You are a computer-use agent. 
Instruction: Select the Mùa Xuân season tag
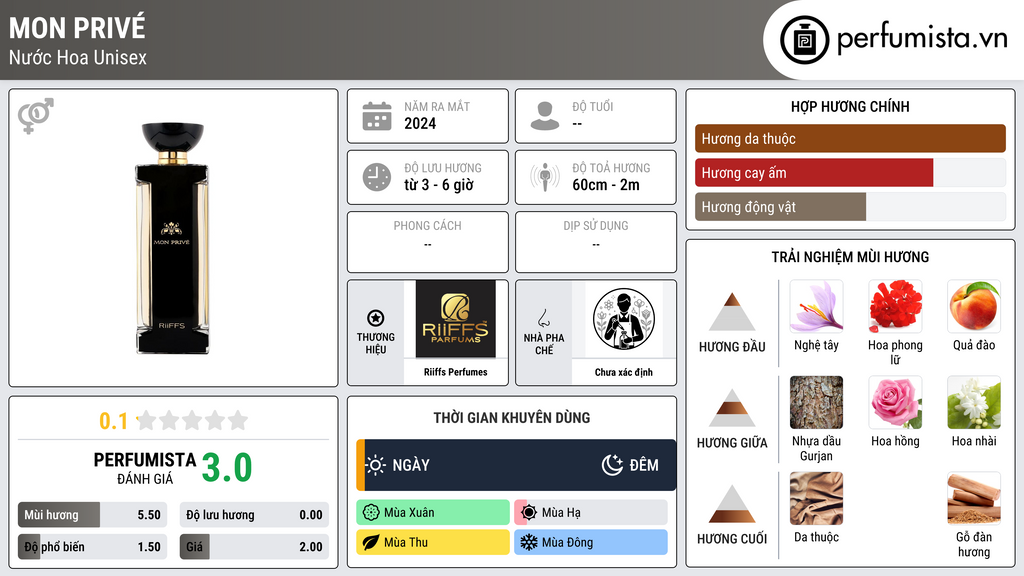[432, 513]
